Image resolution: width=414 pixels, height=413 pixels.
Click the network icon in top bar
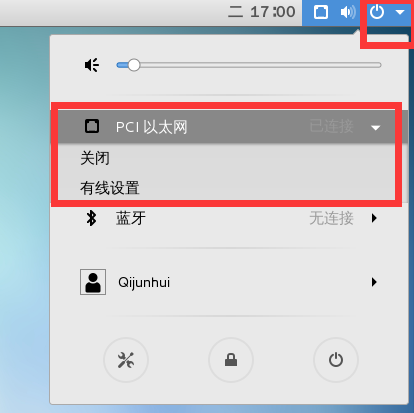[321, 13]
